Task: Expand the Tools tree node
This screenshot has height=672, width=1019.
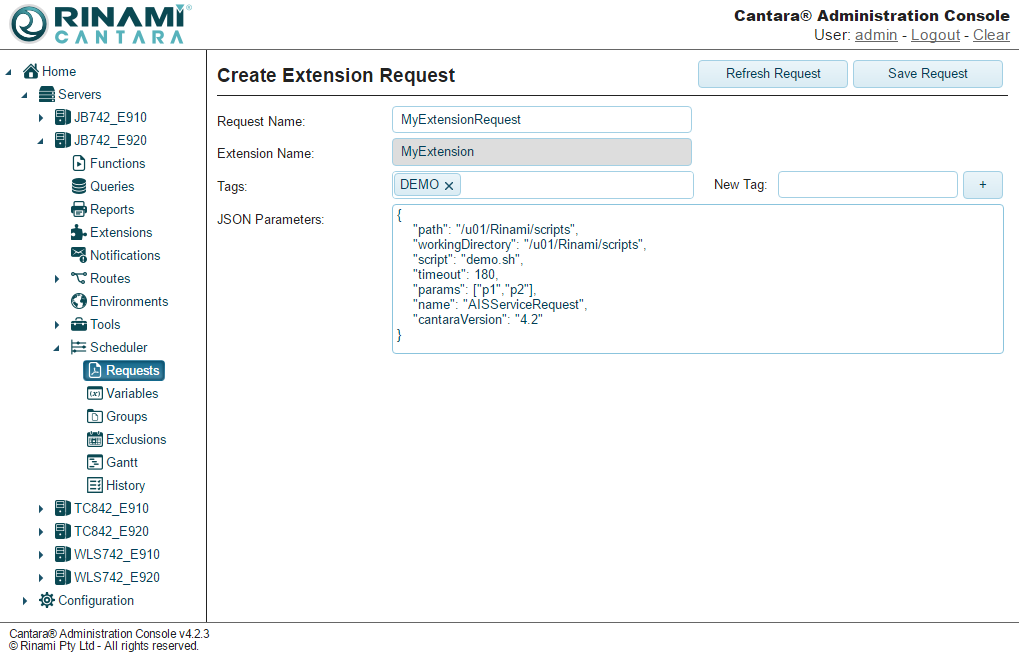Action: 57,325
